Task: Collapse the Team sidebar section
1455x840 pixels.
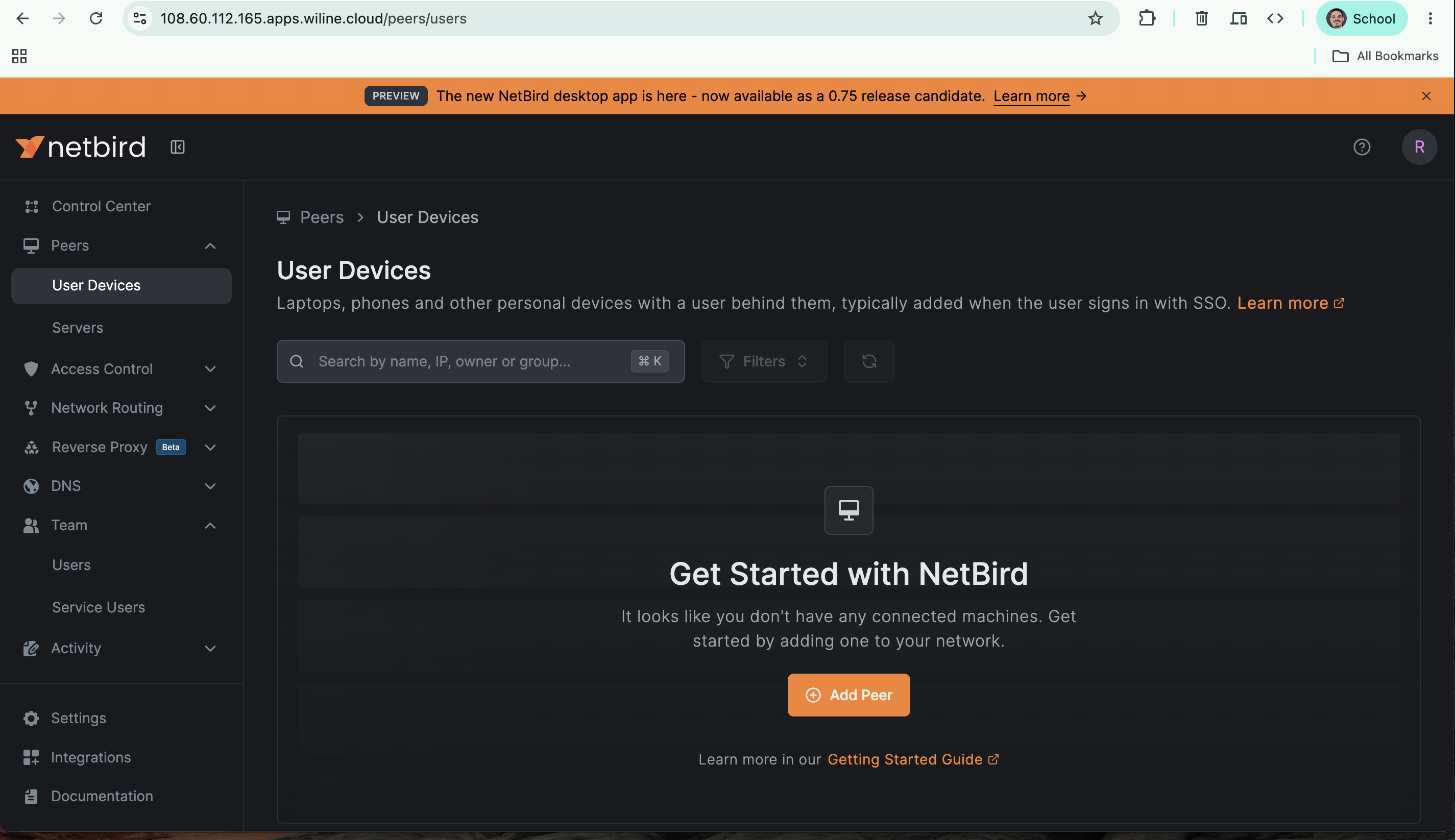Action: click(x=210, y=525)
